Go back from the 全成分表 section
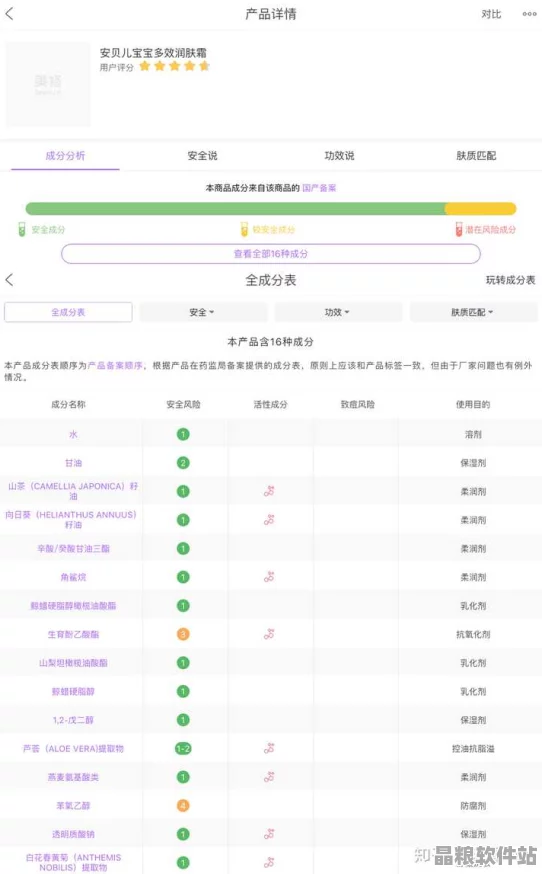The image size is (542, 874). pyautogui.click(x=9, y=280)
